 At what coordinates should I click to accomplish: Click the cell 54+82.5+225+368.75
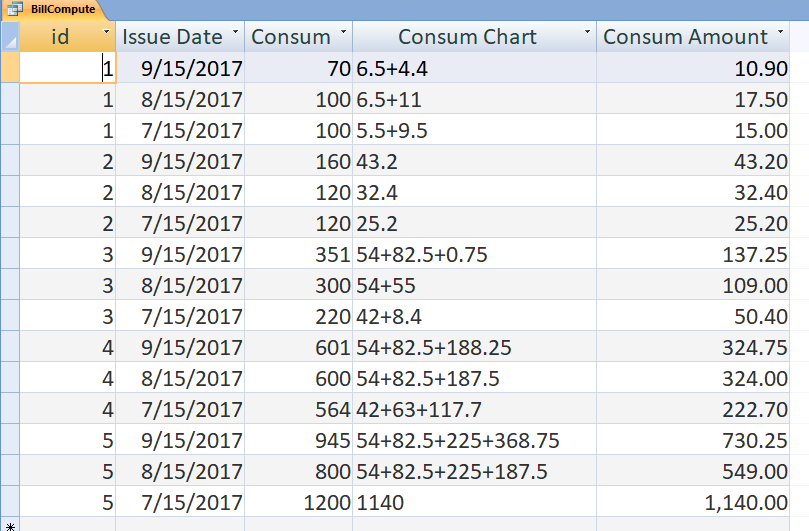tap(474, 439)
